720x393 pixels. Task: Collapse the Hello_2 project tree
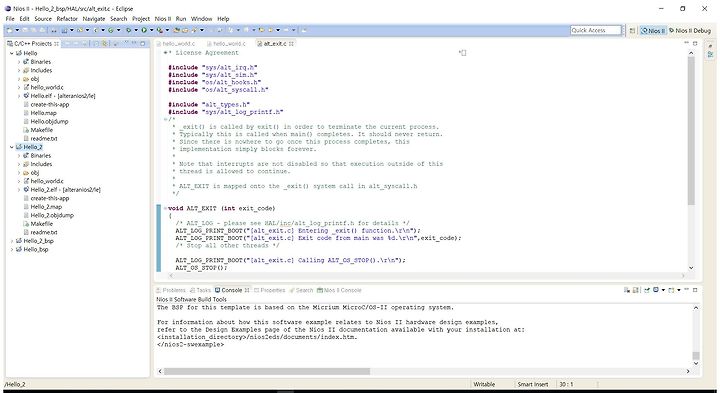pyautogui.click(x=11, y=147)
